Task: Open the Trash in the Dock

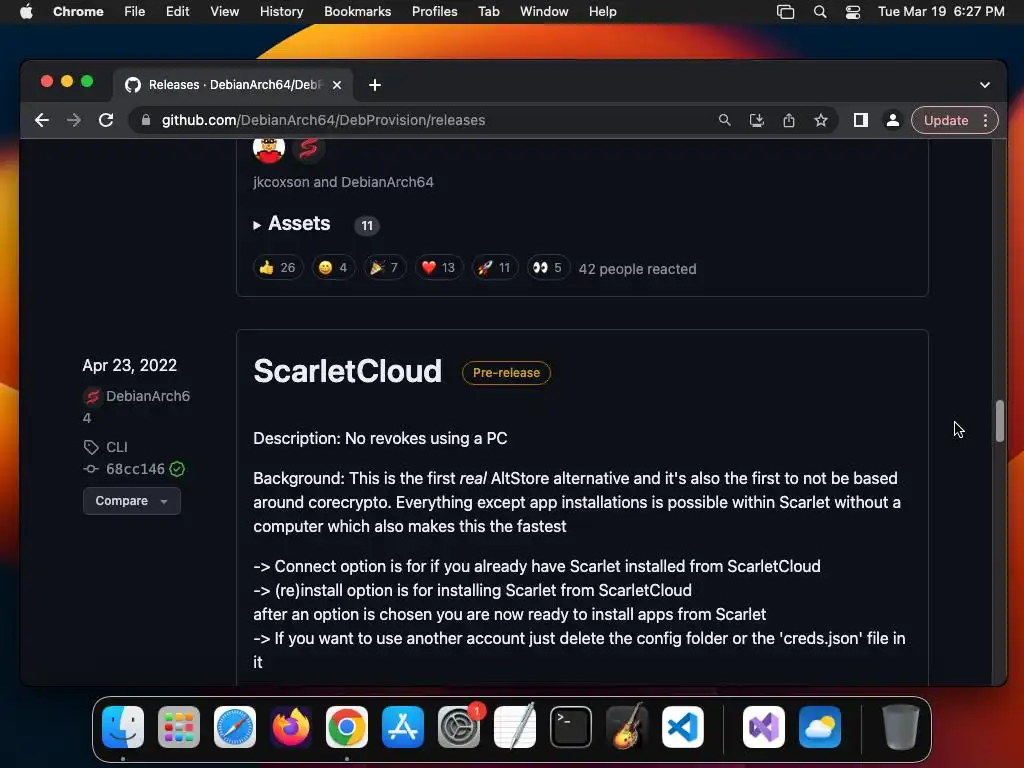Action: click(901, 727)
